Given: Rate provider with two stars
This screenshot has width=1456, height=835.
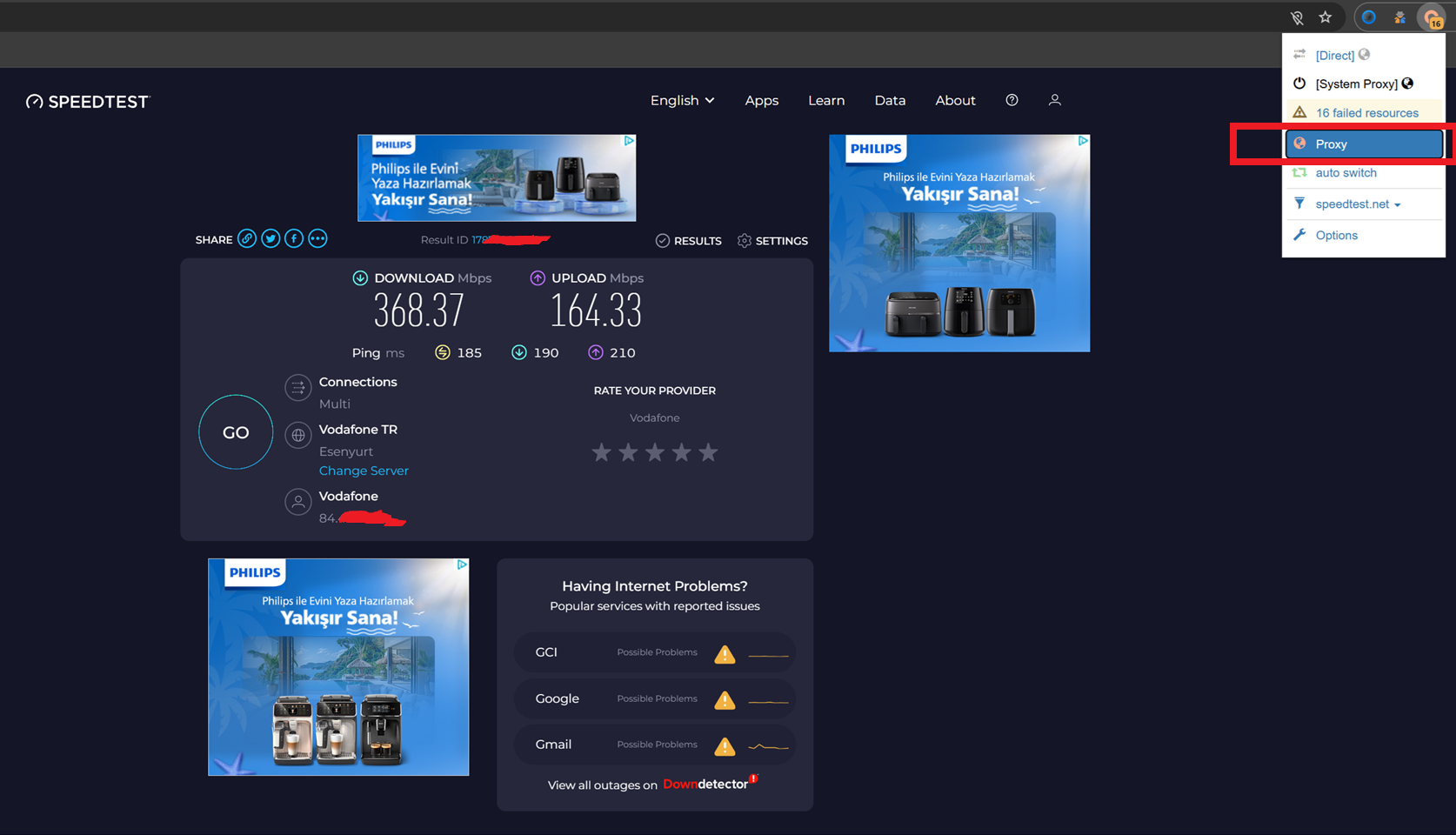Looking at the screenshot, I should (x=628, y=452).
